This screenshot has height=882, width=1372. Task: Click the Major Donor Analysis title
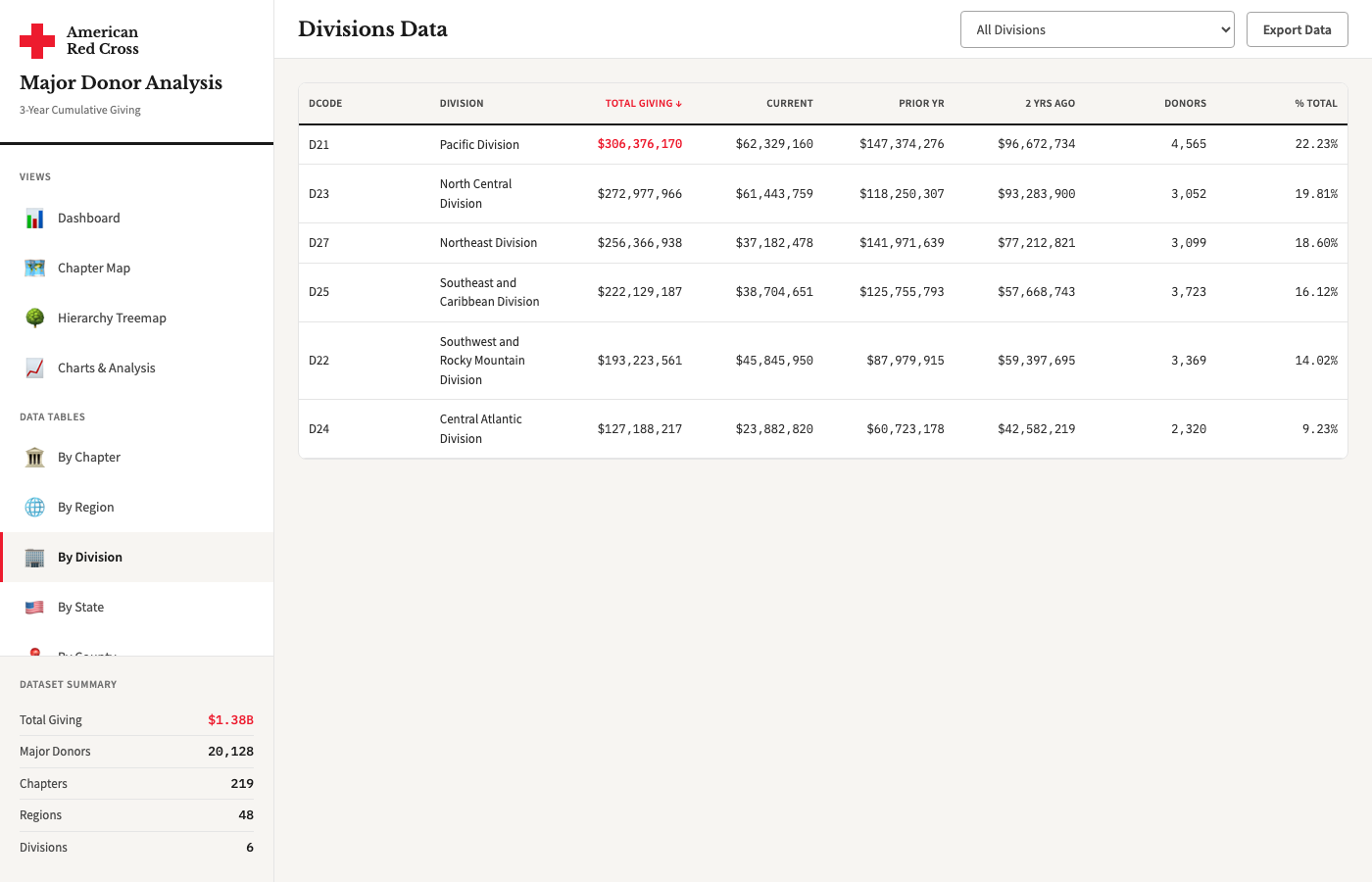click(x=122, y=83)
